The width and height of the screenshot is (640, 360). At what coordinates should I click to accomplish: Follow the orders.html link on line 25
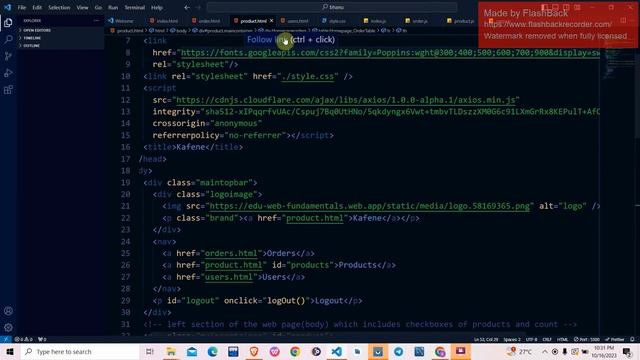[x=231, y=253]
